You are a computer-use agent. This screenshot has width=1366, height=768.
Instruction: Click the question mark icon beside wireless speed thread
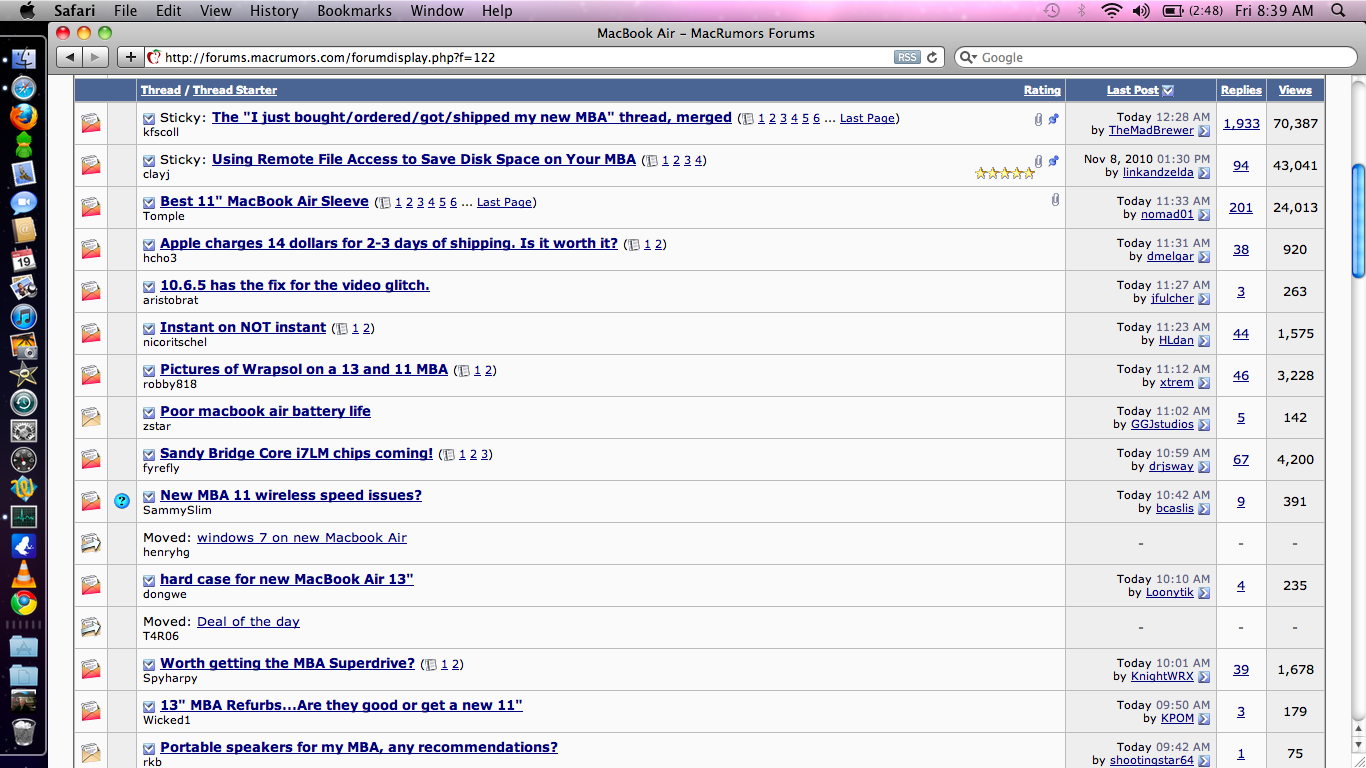(x=122, y=501)
